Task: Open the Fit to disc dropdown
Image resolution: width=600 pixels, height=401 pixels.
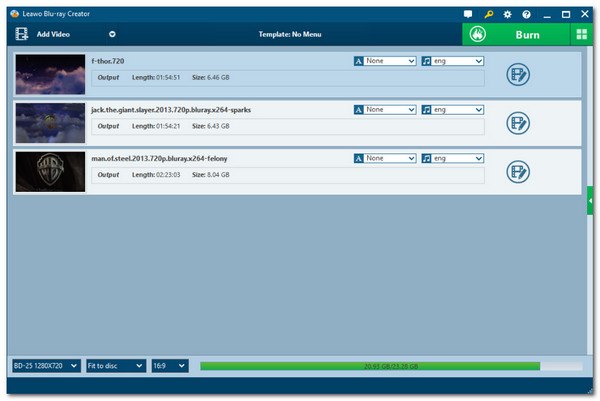Action: tap(116, 366)
